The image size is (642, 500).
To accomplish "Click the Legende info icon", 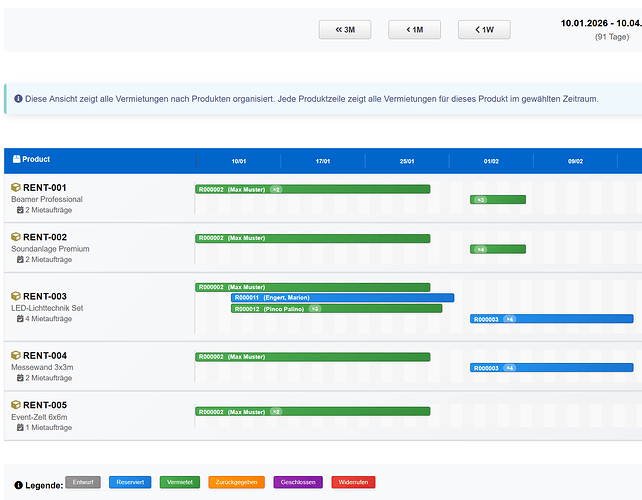I will 18,485.
